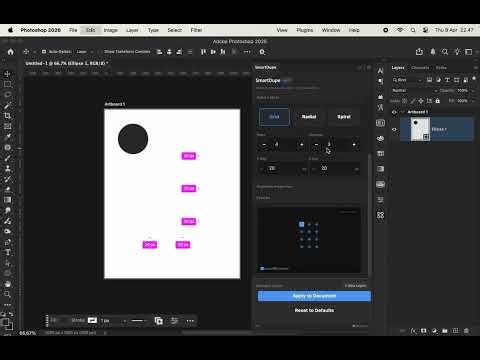Decrease the Columns value with minus
480x360 pixels.
pyautogui.click(x=316, y=145)
